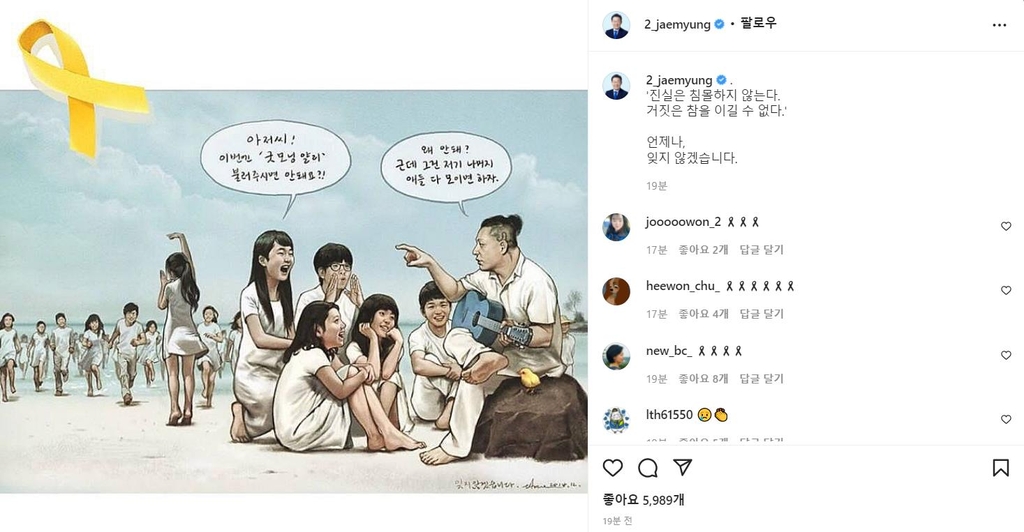Click the 팔로우 follow button
The width and height of the screenshot is (1024, 532).
click(x=759, y=23)
